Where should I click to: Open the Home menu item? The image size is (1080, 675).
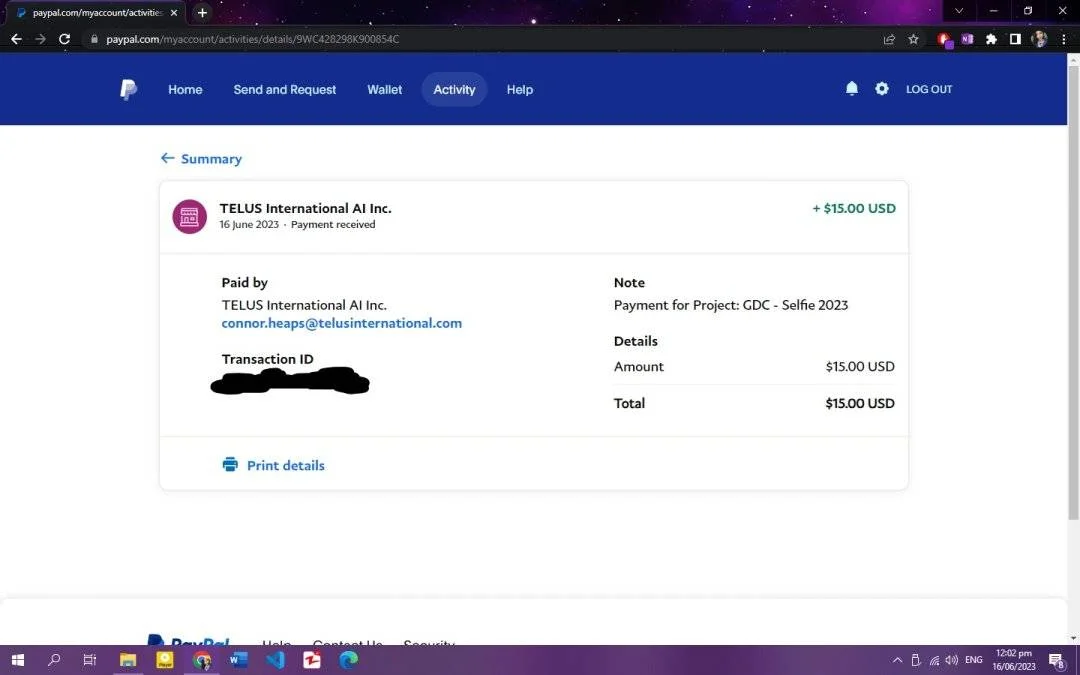pos(185,90)
